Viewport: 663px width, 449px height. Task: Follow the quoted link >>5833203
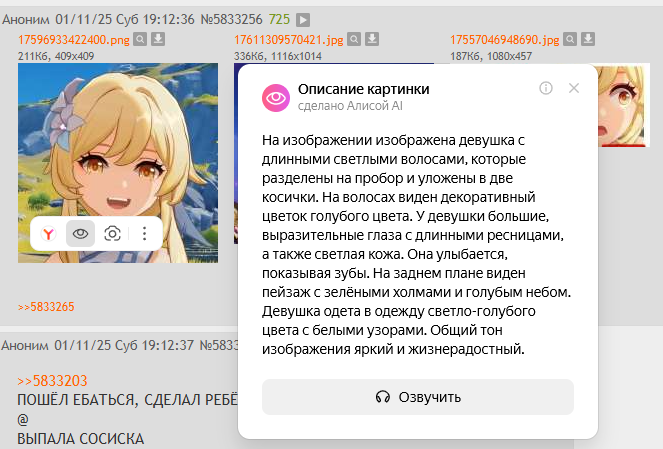pyautogui.click(x=52, y=381)
